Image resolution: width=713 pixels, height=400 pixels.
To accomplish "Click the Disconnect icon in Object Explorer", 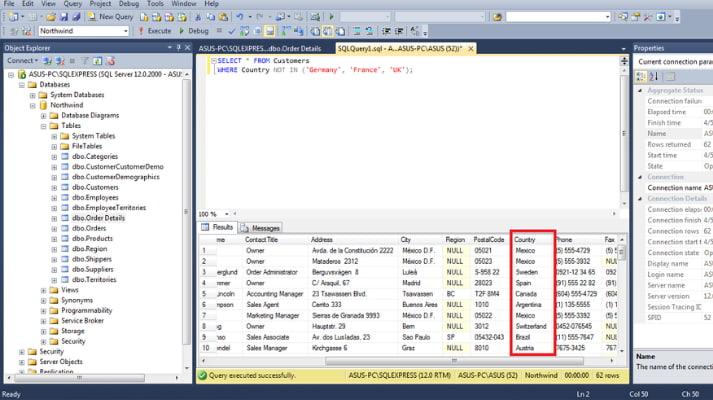I will 60,60.
